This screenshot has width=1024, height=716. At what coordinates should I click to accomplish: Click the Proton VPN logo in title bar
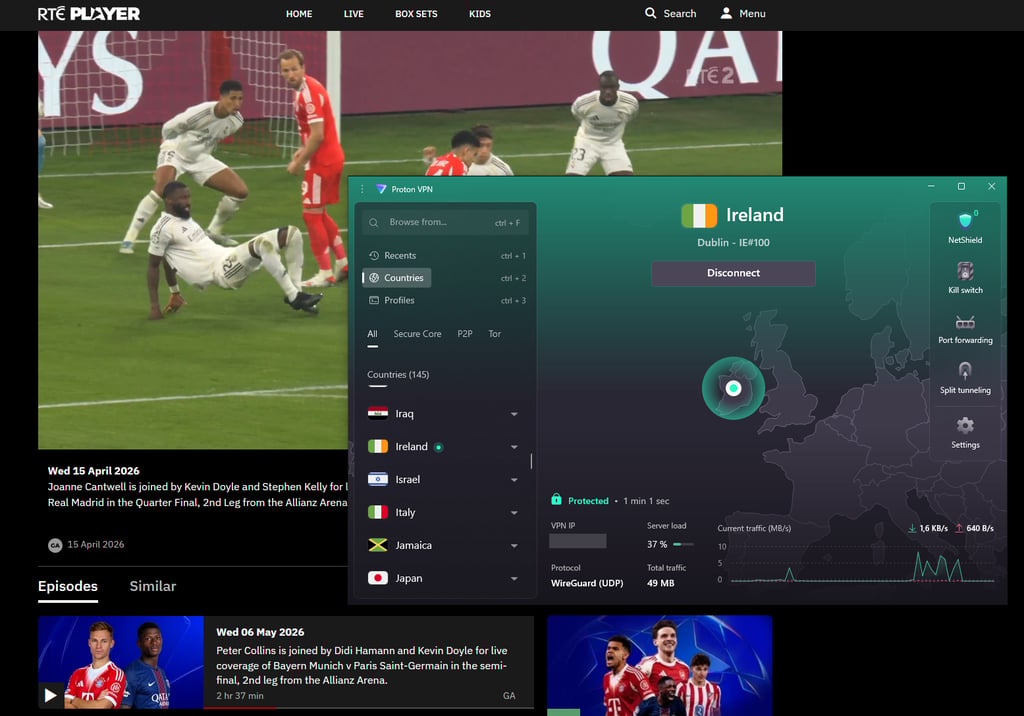point(381,189)
